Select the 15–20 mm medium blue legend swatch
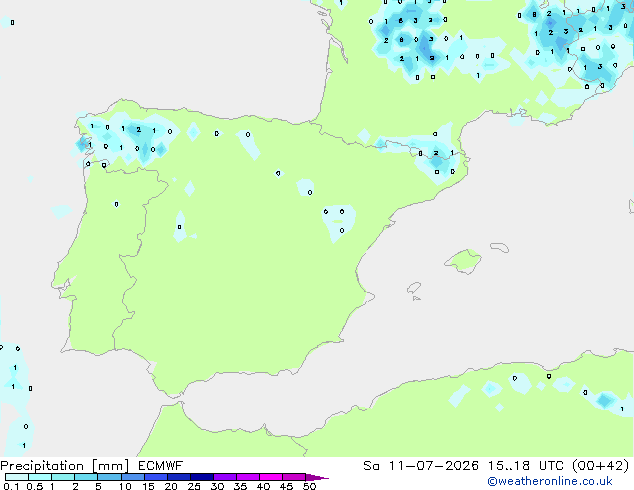 click(156, 477)
